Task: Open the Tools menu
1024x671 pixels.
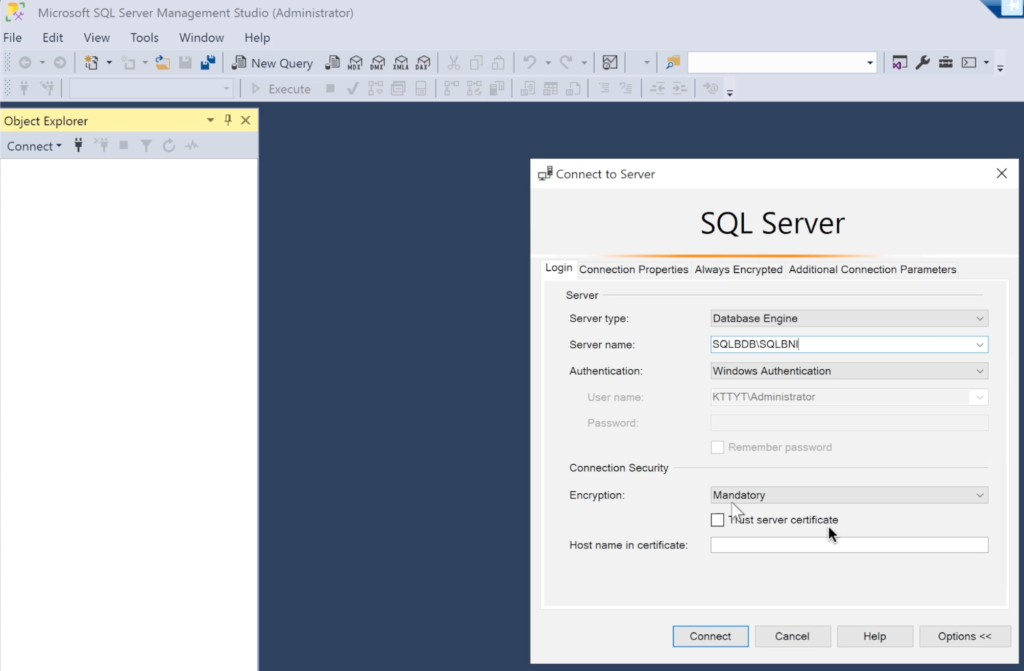Action: pyautogui.click(x=144, y=38)
